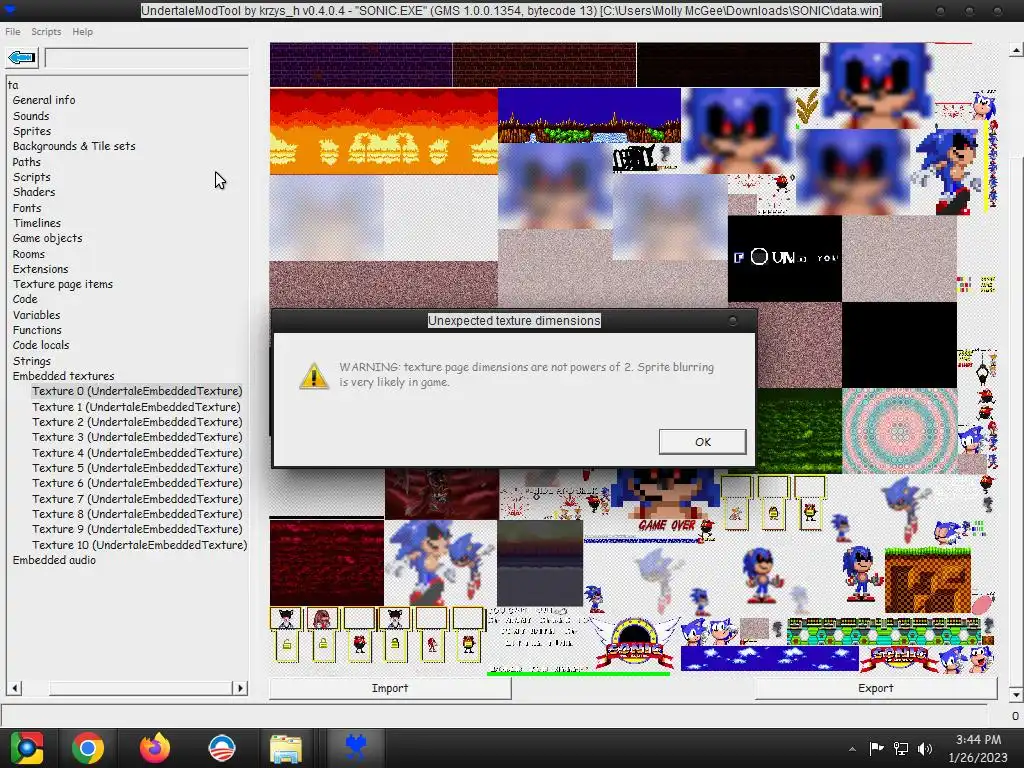Select Texture 6 entry
Viewport: 1024px width, 768px height.
click(137, 483)
